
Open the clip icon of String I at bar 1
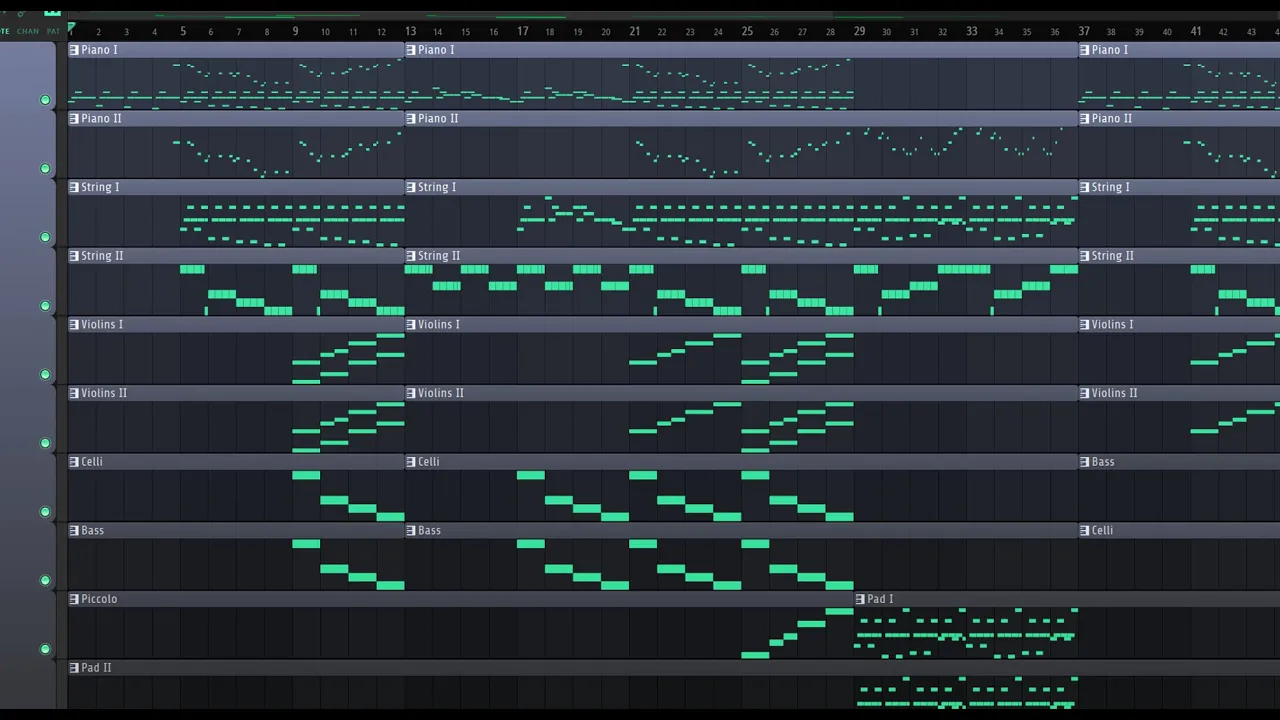point(74,187)
